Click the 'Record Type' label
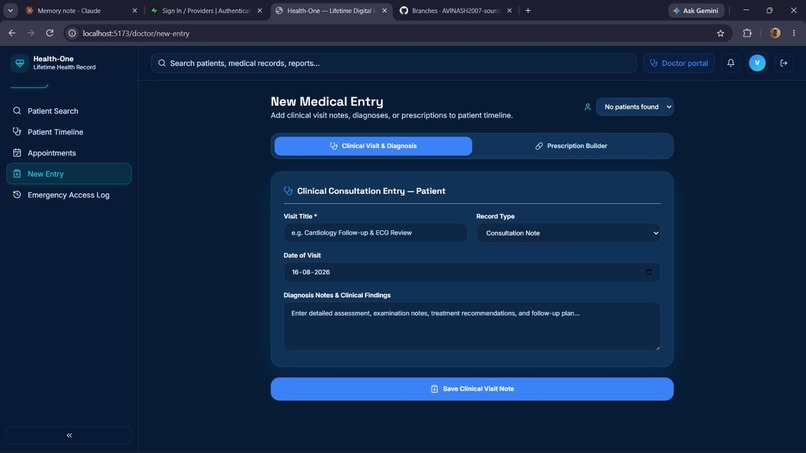This screenshot has height=453, width=806. (495, 216)
